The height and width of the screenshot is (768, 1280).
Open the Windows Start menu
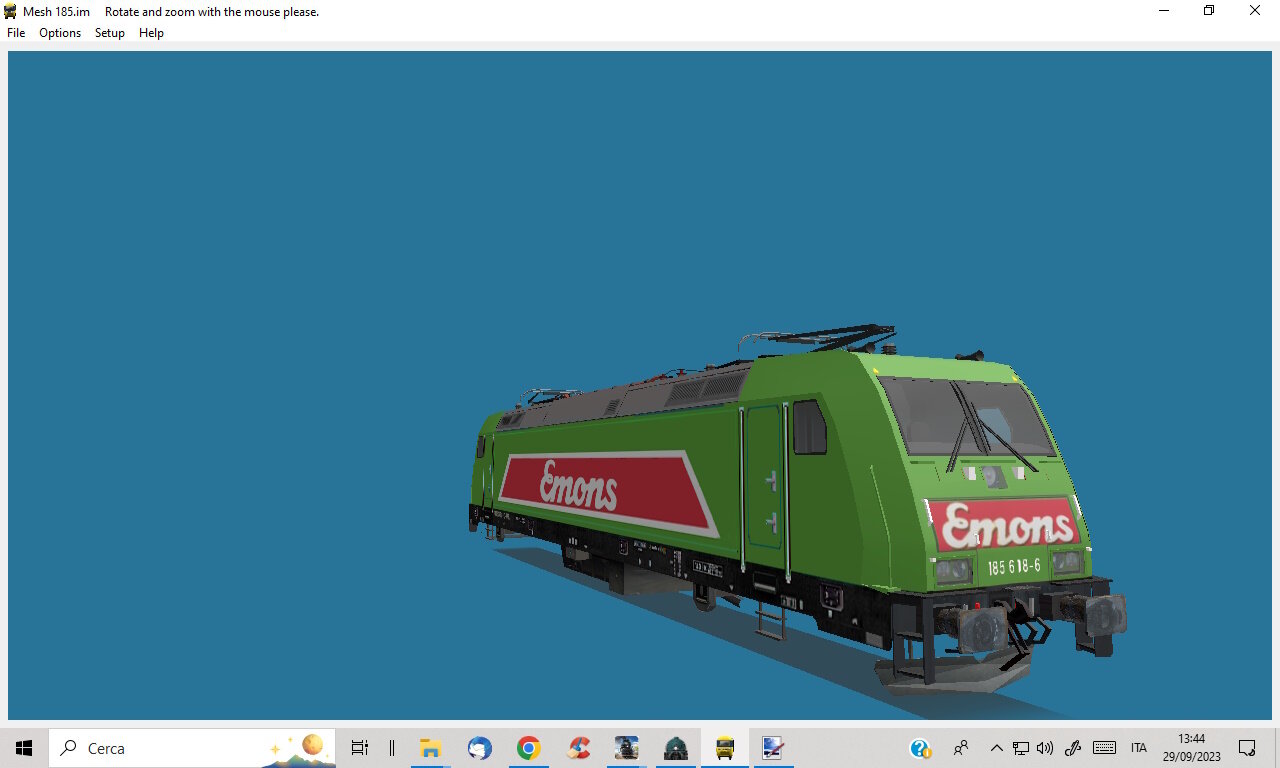tap(24, 748)
